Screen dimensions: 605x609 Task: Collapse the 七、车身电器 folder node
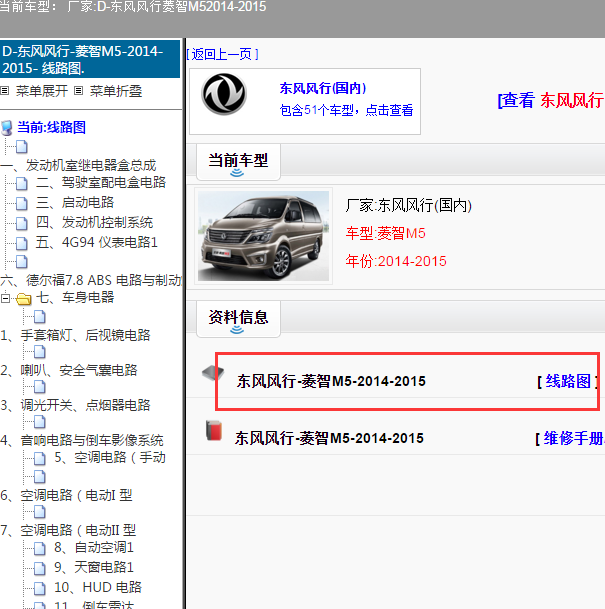coord(5,298)
